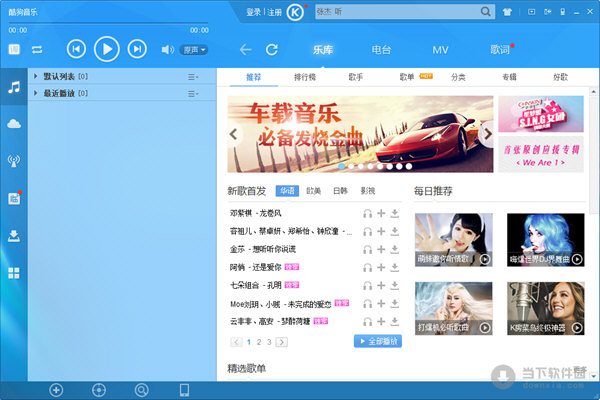600x400 pixels.
Task: Open the K歌菜鸟终极神器 recommendation thumbnail
Action: point(546,309)
